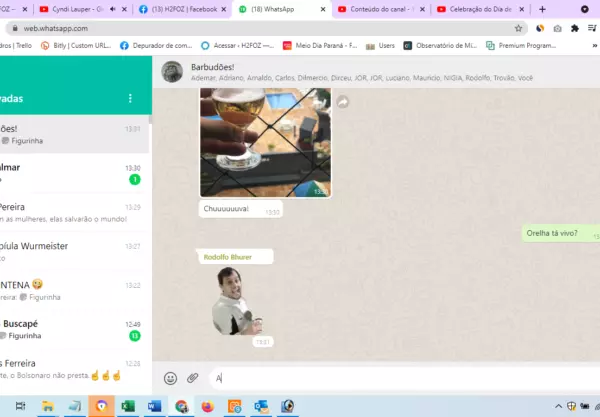The height and width of the screenshot is (417, 600).
Task: Open the Excel icon in taskbar
Action: (128, 406)
